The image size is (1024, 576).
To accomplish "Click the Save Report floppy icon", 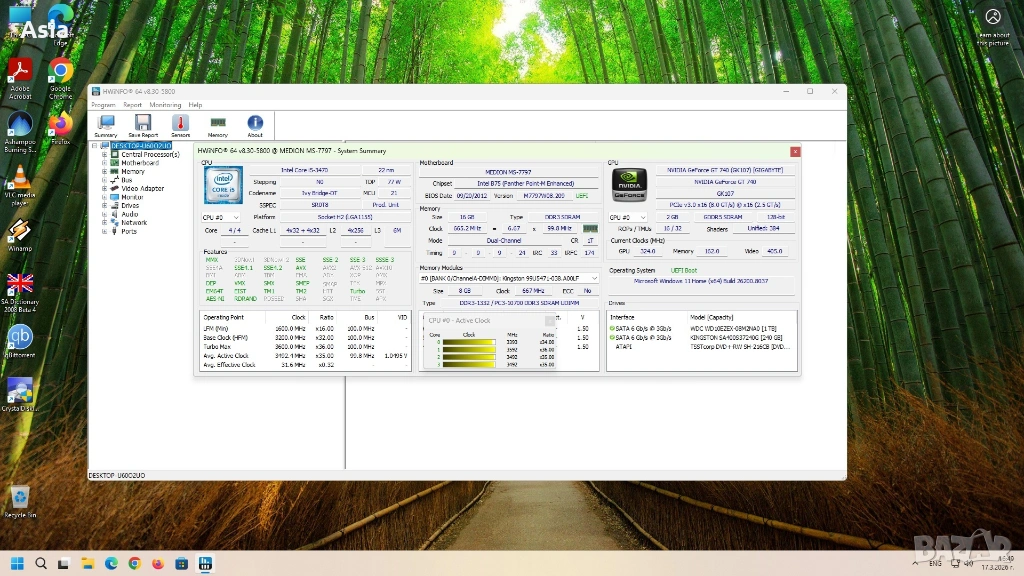I will [x=143, y=124].
